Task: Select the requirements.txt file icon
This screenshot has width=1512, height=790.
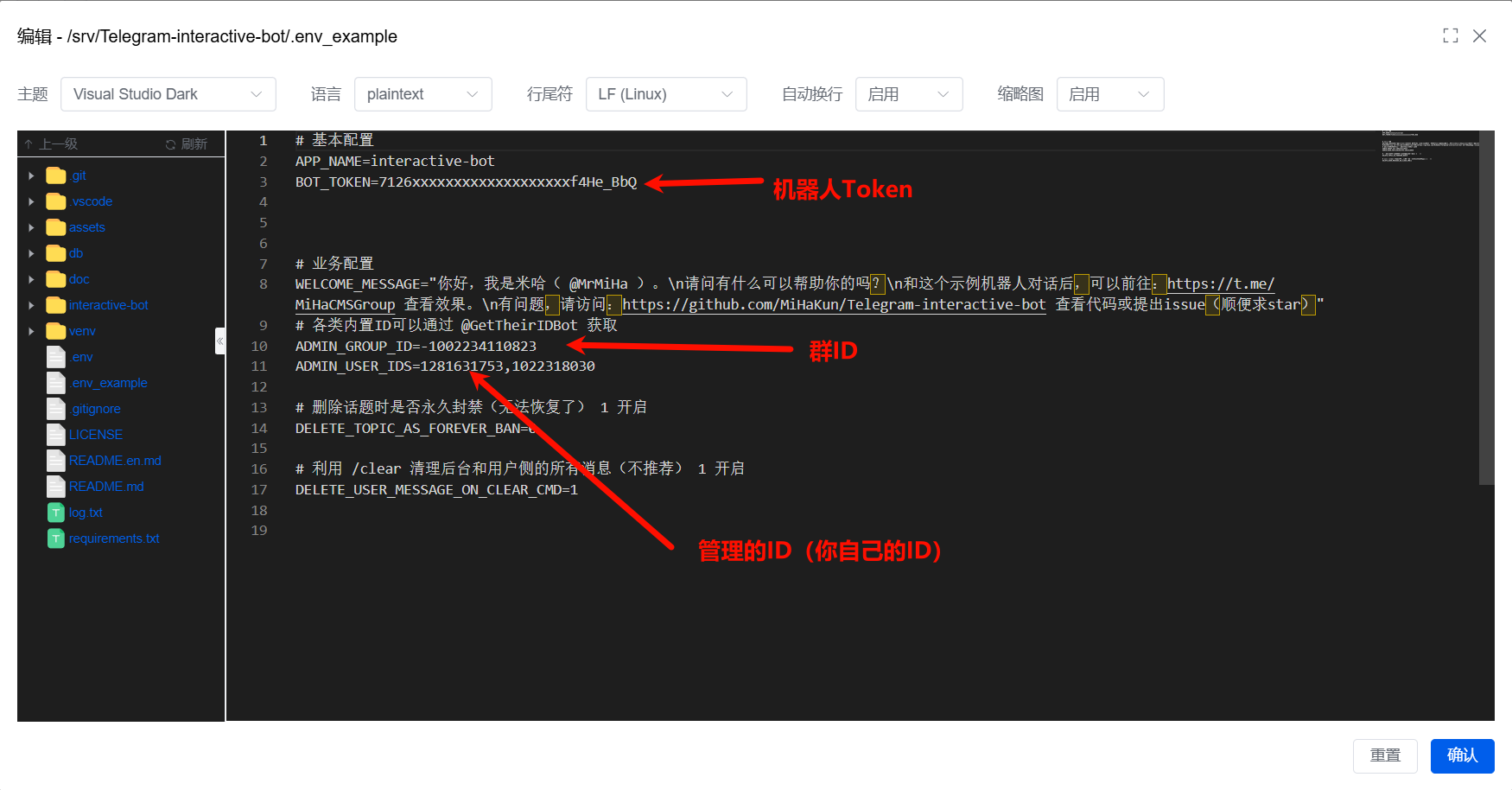Action: click(x=56, y=538)
